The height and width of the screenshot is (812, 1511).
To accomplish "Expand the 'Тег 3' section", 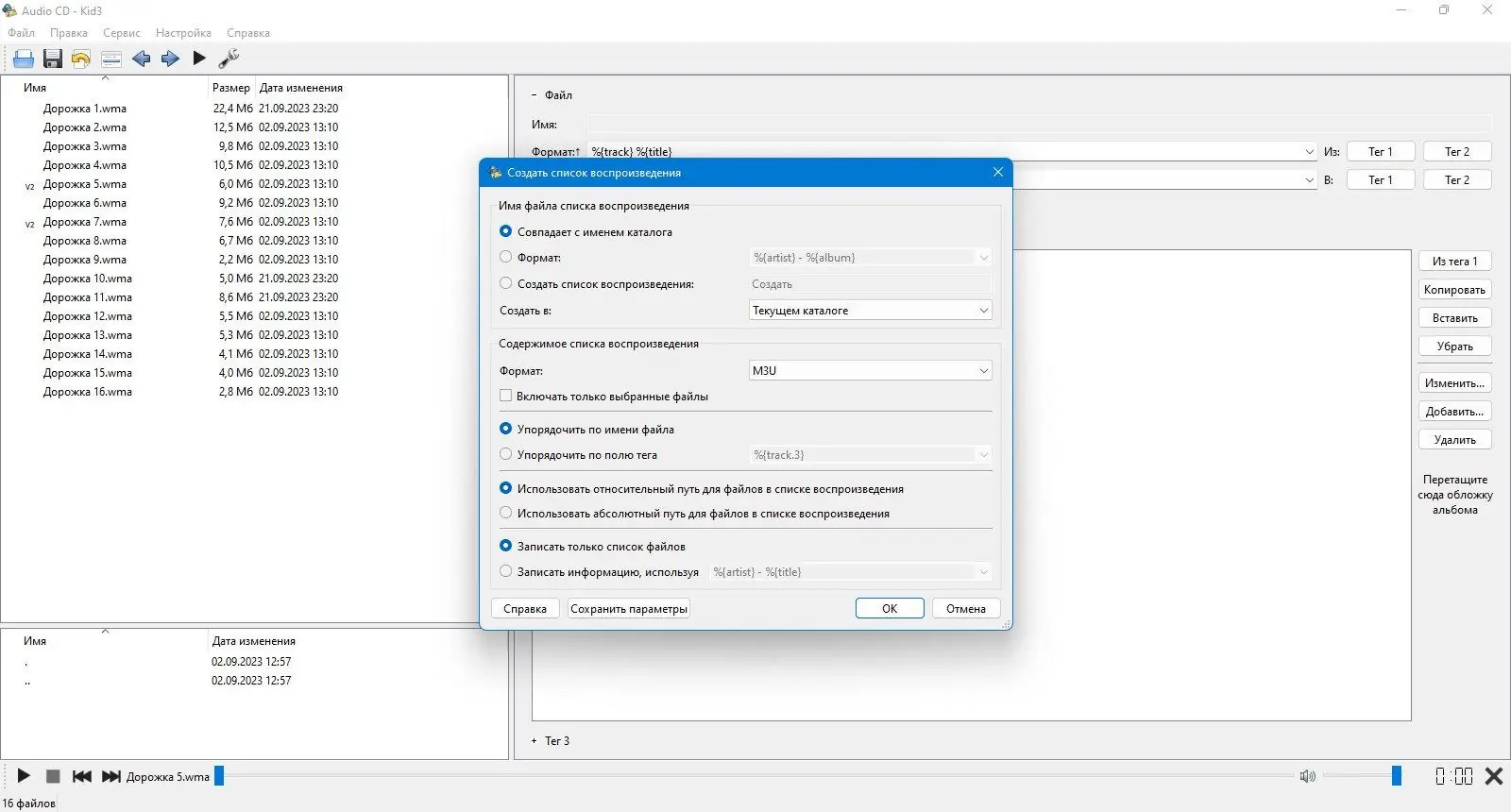I will coord(535,740).
